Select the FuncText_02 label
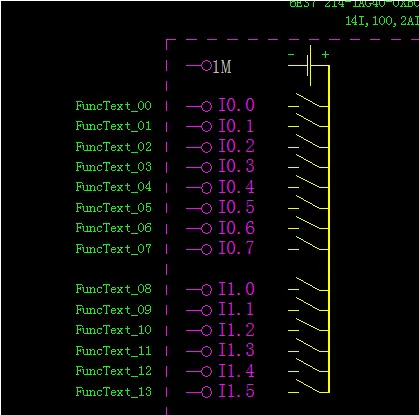419x415 pixels. pyautogui.click(x=113, y=147)
